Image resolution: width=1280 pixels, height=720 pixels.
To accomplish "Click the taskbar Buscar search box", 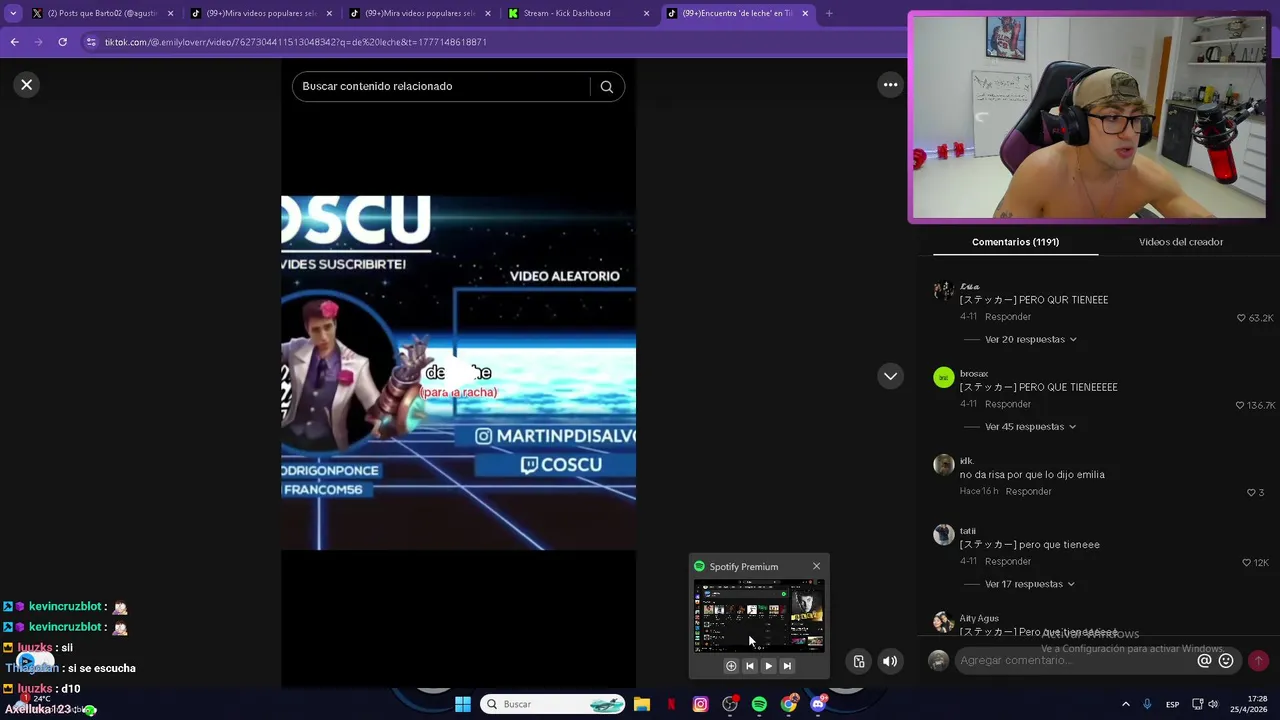I will click(x=552, y=704).
